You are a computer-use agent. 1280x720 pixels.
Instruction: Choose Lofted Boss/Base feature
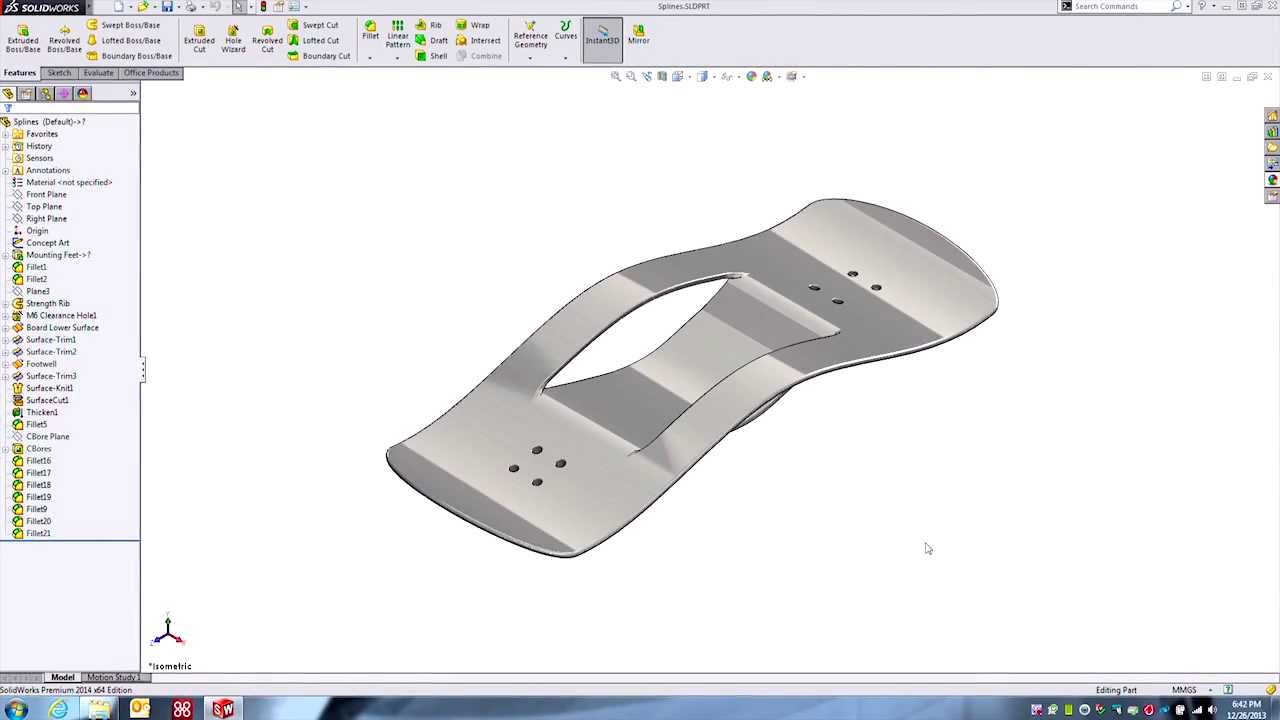123,41
